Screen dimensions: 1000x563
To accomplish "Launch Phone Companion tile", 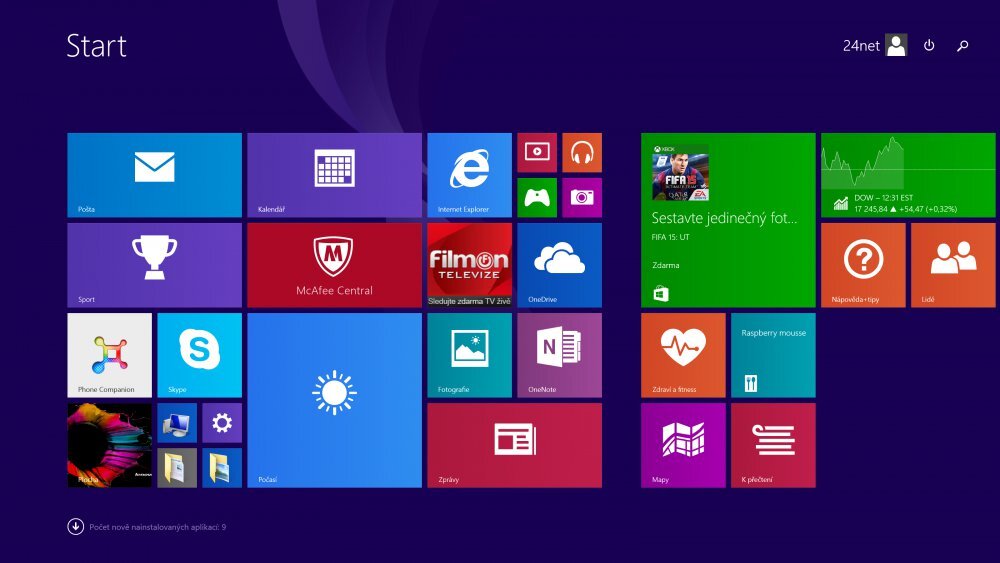I will coord(110,355).
